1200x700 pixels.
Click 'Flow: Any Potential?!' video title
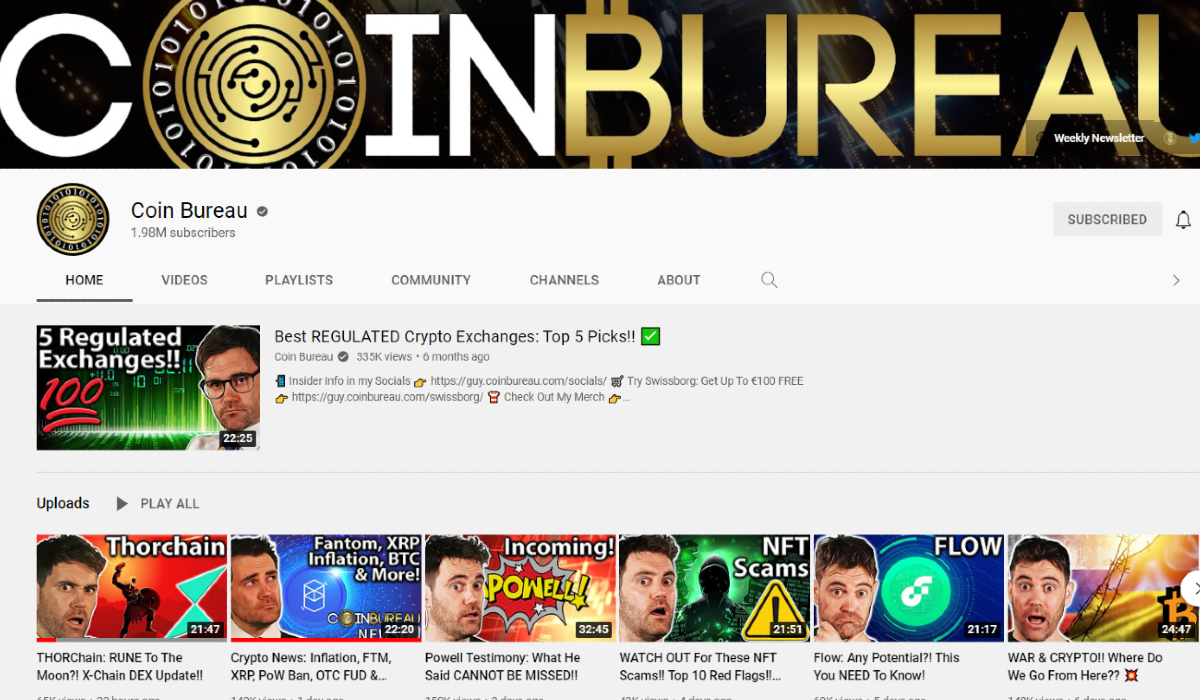(886, 666)
